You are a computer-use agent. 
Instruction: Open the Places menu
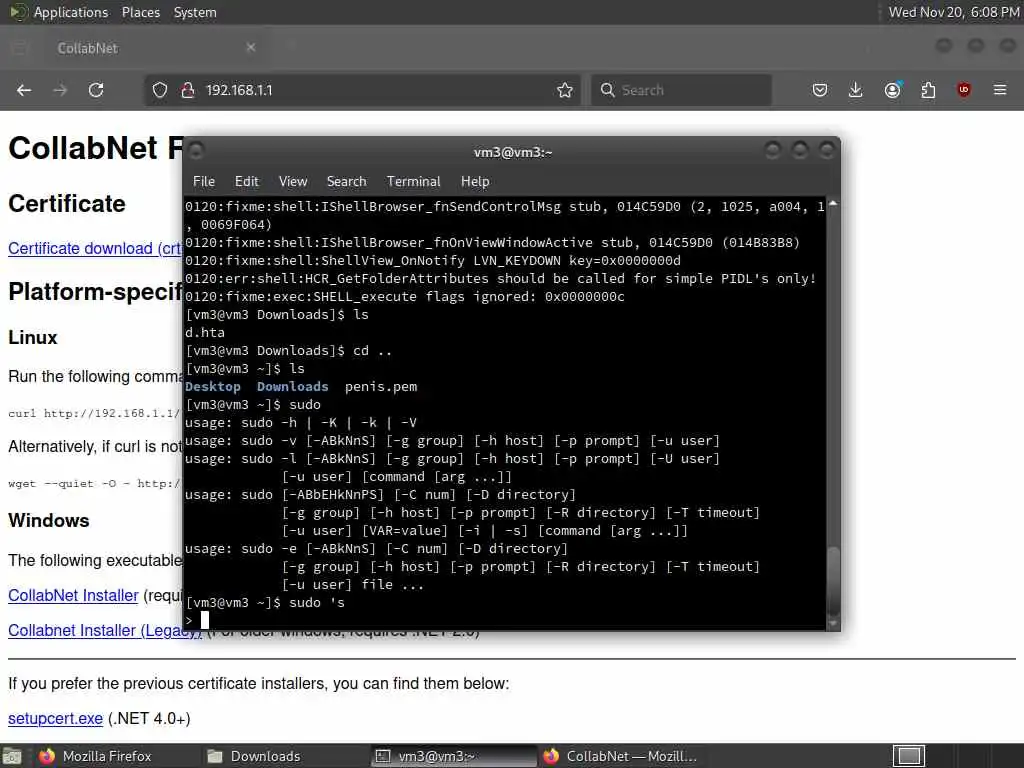[x=140, y=12]
